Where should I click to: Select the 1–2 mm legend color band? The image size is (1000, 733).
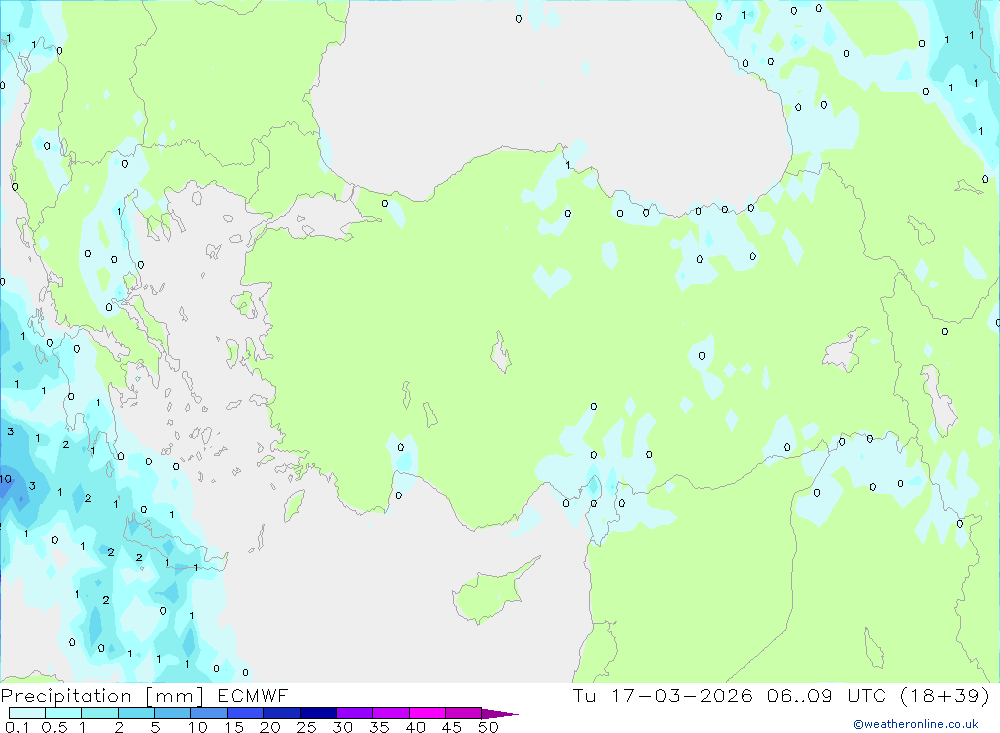tap(100, 713)
